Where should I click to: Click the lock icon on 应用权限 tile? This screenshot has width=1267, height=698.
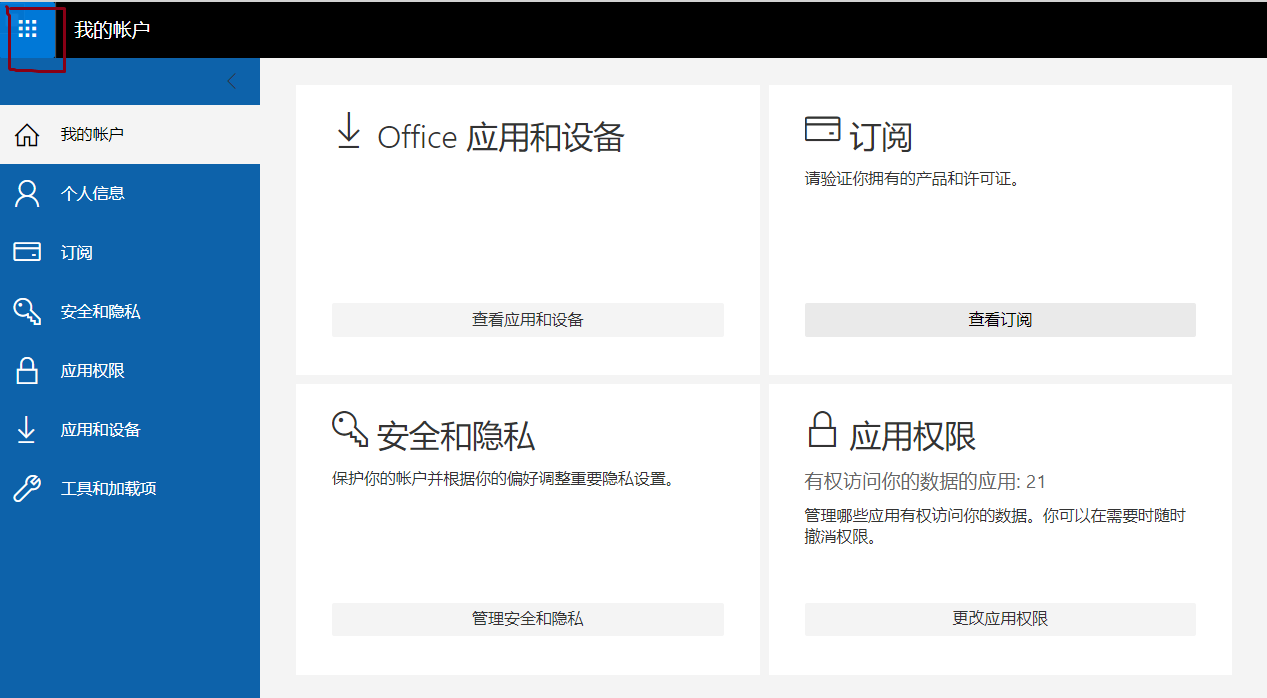(822, 429)
